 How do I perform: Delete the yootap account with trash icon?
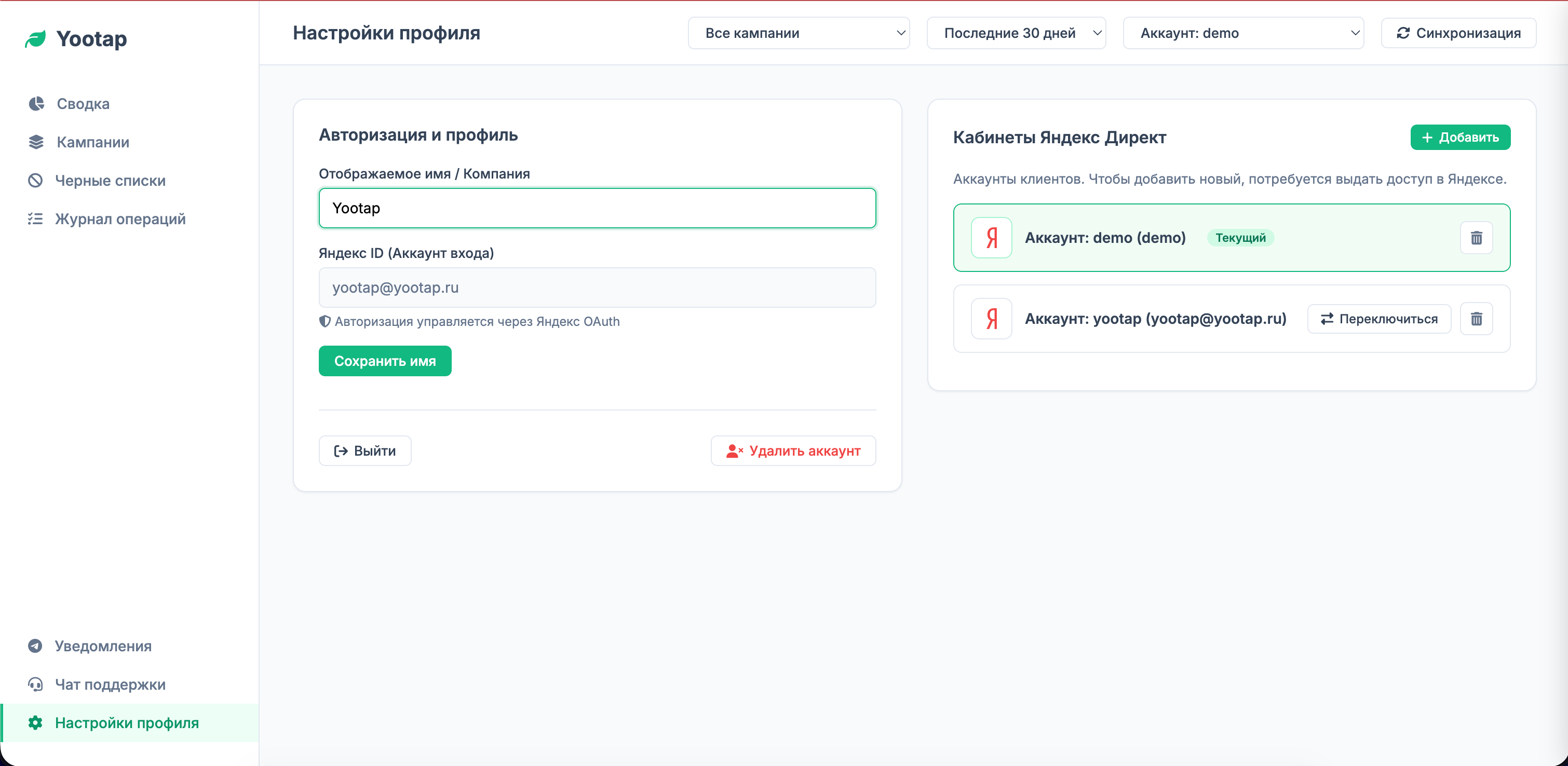point(1476,318)
